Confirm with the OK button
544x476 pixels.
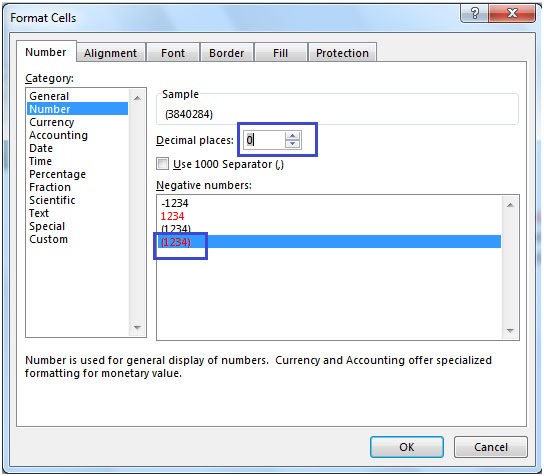[x=407, y=447]
